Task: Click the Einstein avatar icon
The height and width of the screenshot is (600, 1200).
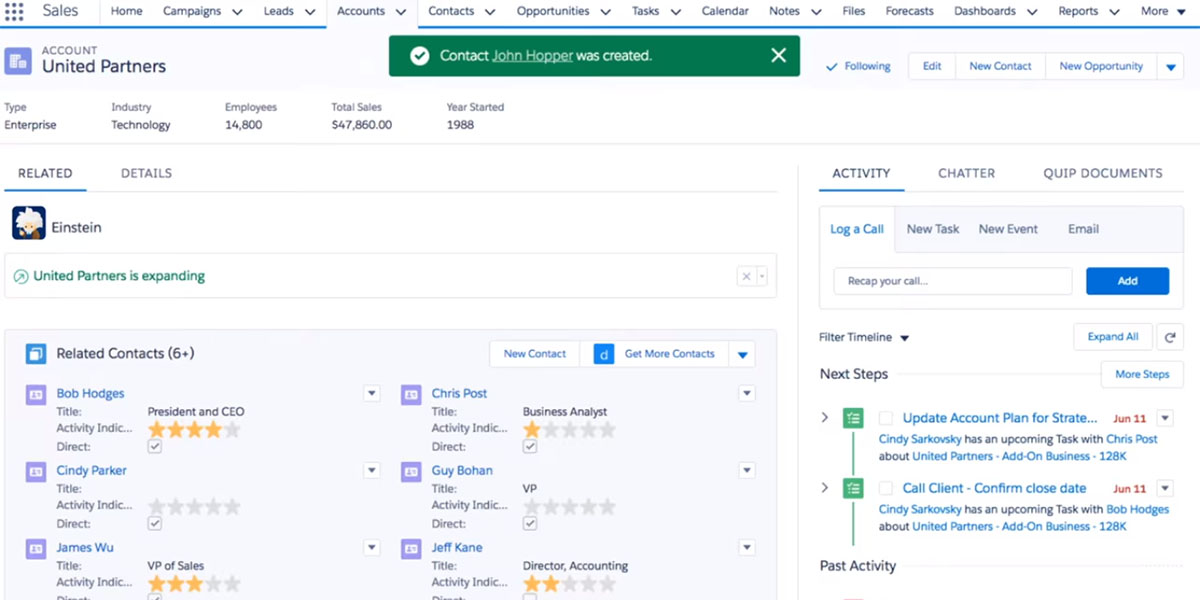Action: pyautogui.click(x=29, y=223)
